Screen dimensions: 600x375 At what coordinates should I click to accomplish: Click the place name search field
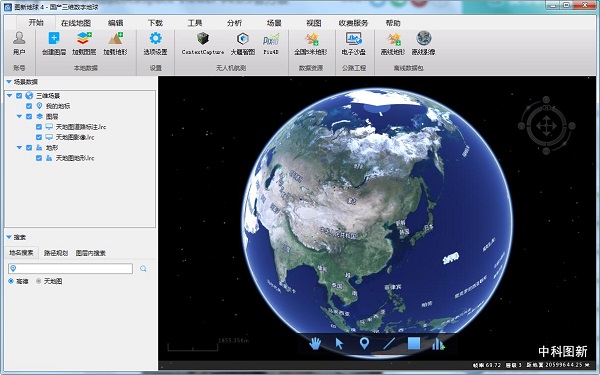click(x=70, y=269)
